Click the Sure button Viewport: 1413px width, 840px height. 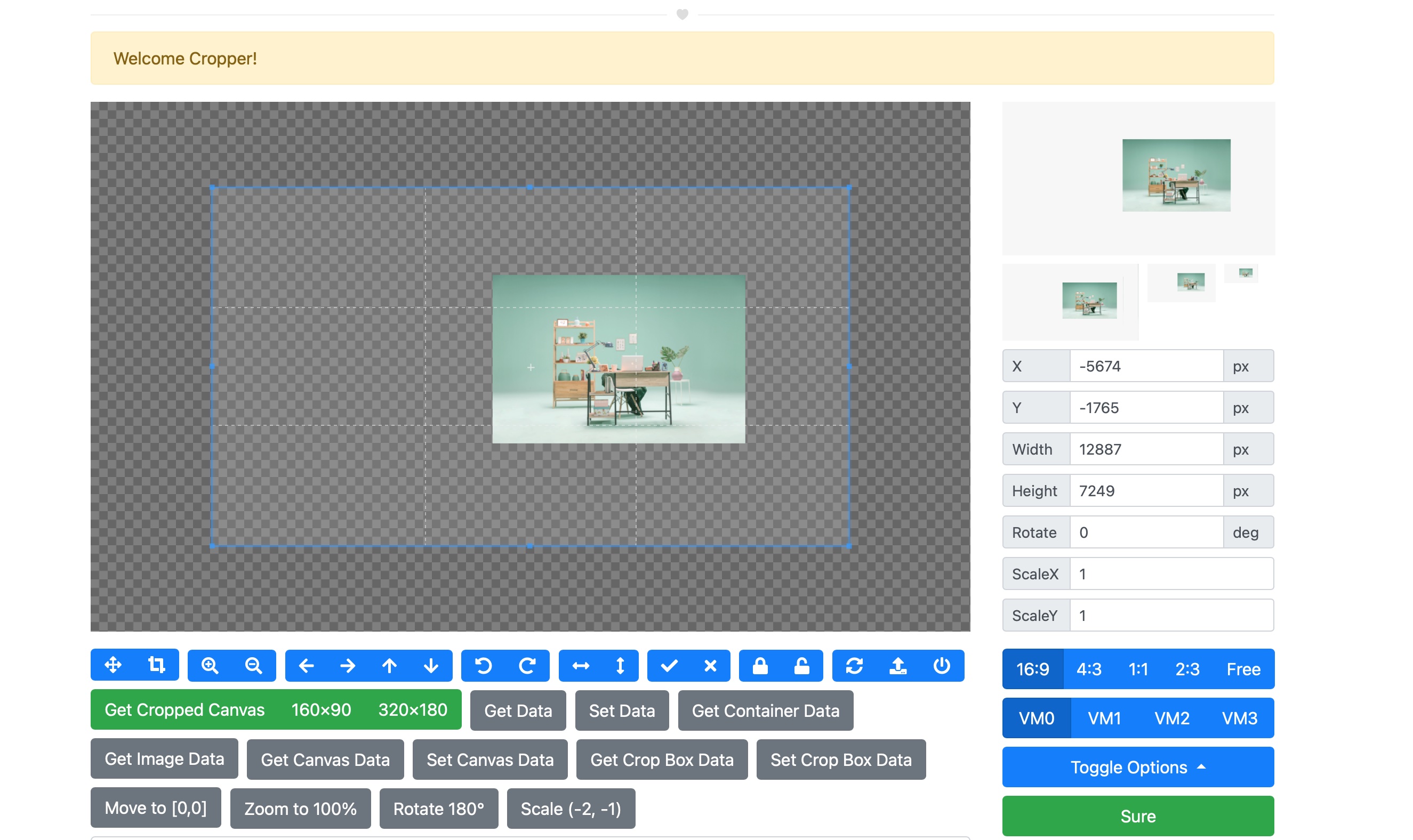click(x=1137, y=815)
